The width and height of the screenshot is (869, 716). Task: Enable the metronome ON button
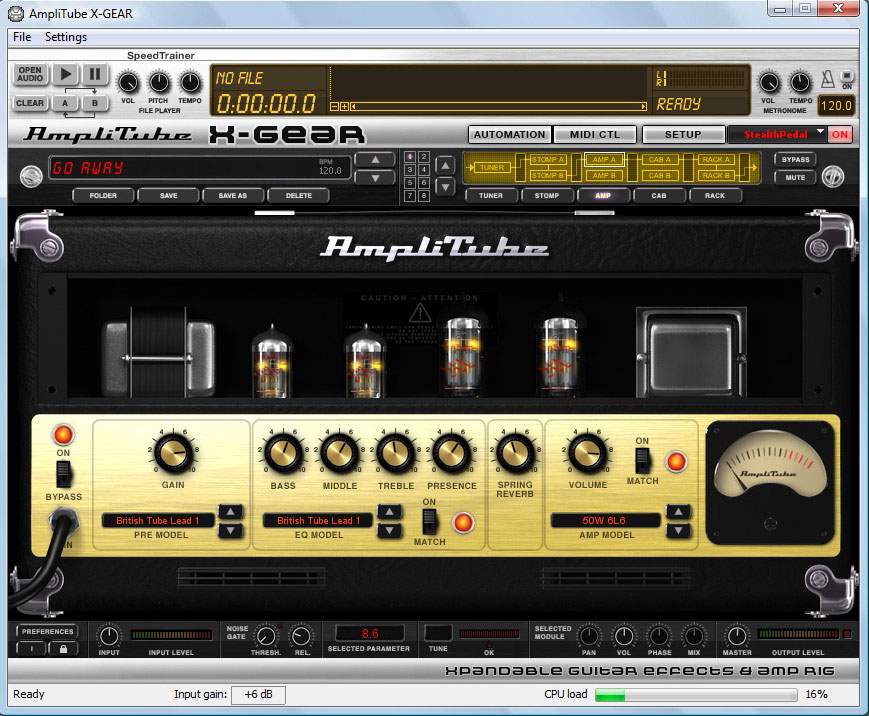point(846,76)
